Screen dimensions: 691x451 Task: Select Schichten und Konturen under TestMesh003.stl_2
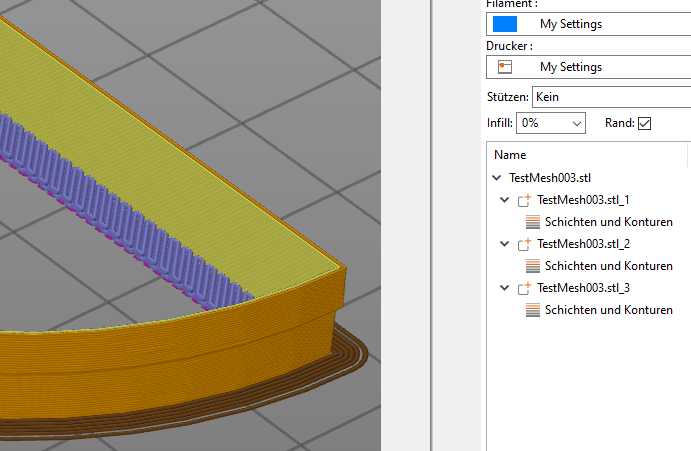[x=608, y=266]
